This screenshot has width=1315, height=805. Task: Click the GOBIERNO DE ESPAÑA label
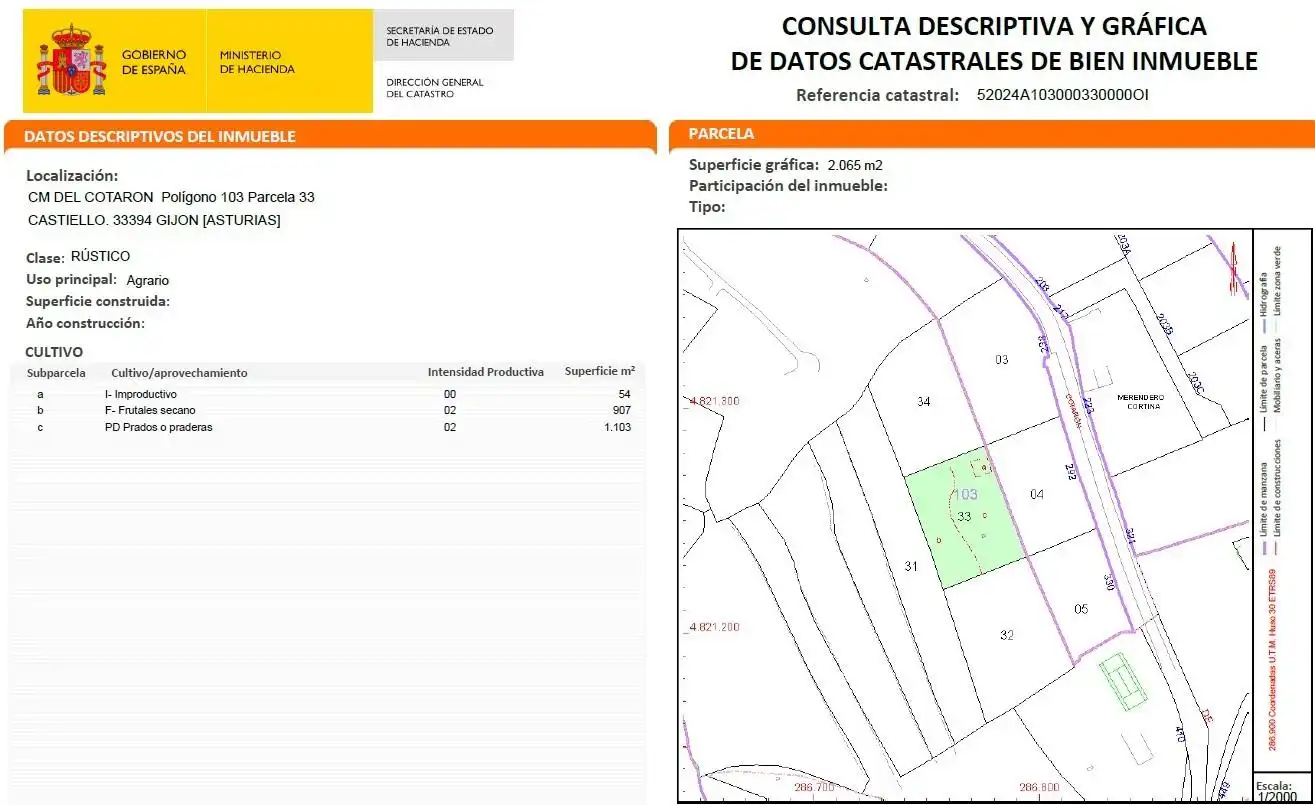[154, 62]
